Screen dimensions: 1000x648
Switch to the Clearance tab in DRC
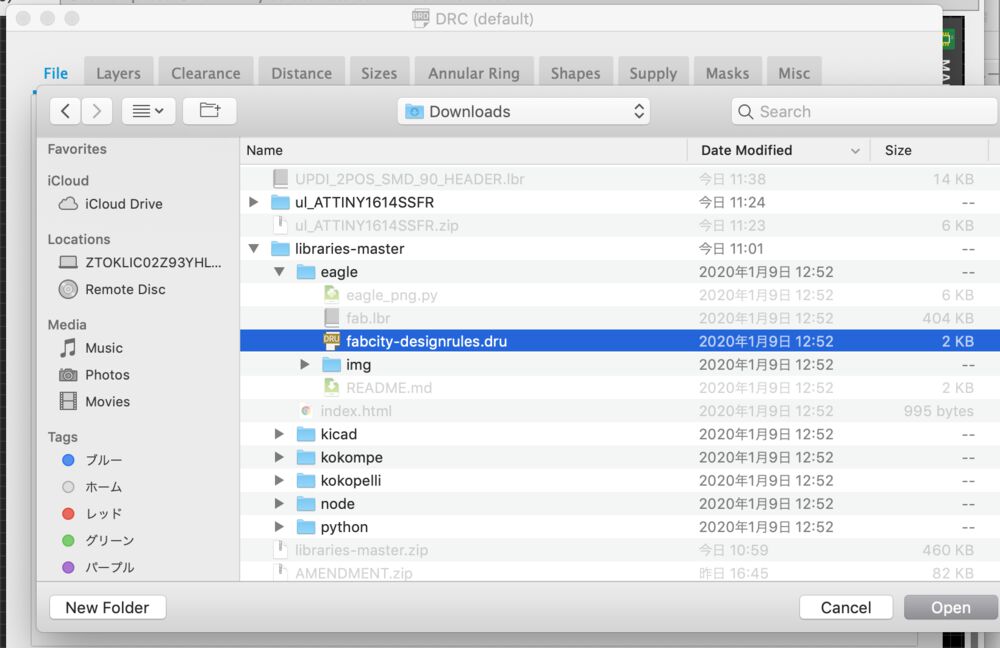click(x=206, y=73)
